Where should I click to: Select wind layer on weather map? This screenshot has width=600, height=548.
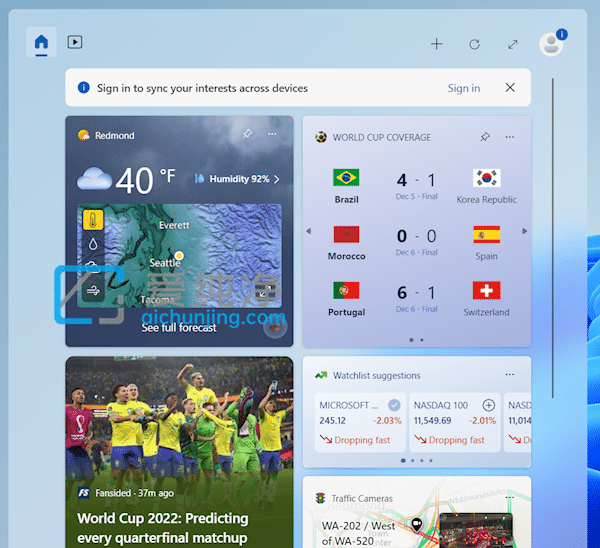[x=93, y=291]
